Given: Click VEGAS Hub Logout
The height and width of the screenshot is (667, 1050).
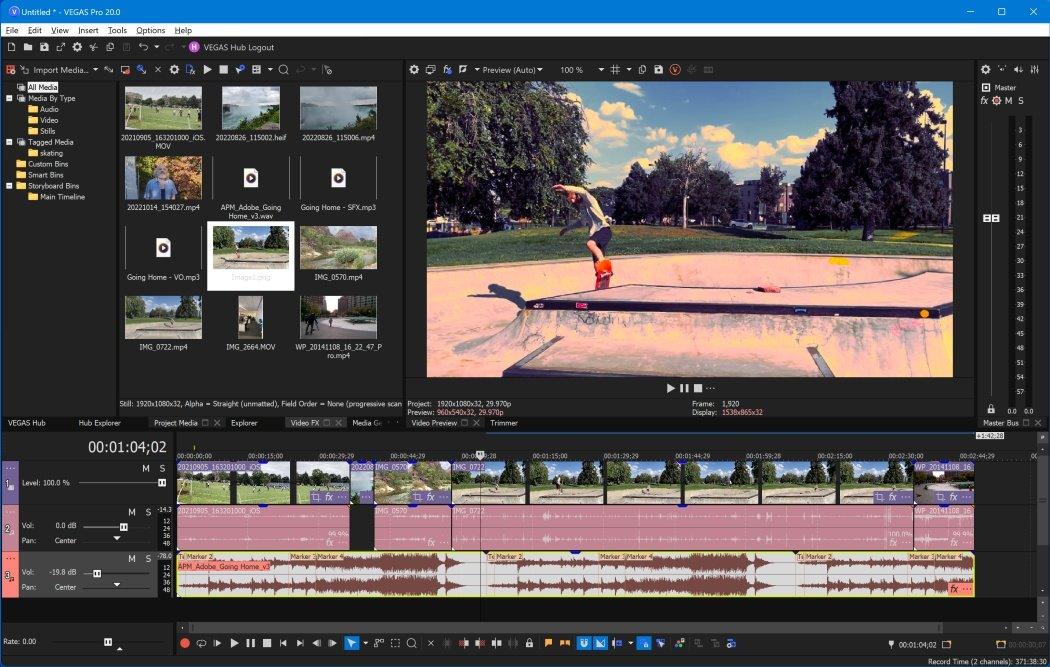Looking at the screenshot, I should coord(237,47).
